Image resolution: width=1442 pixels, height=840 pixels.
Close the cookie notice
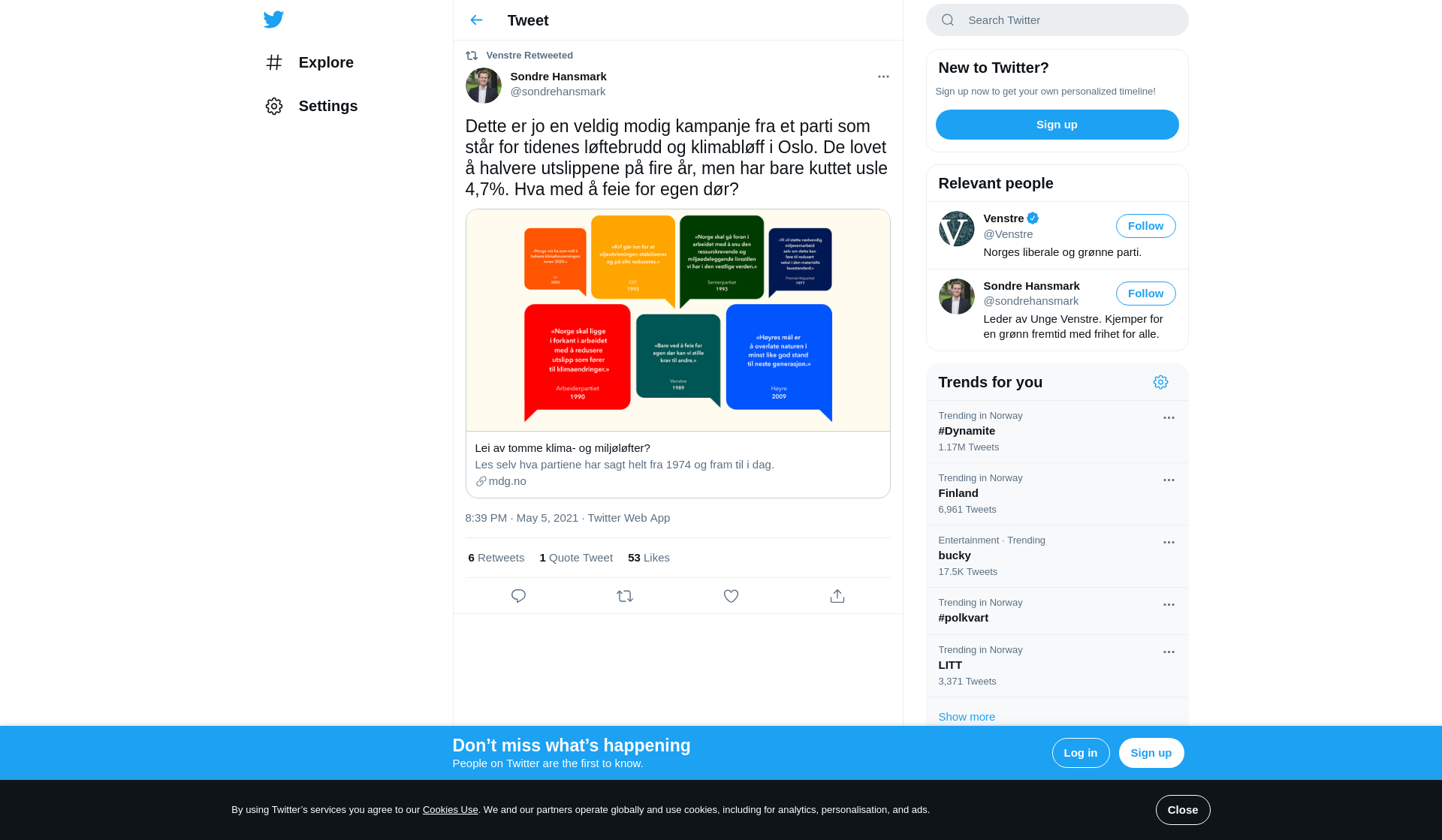(x=1182, y=810)
